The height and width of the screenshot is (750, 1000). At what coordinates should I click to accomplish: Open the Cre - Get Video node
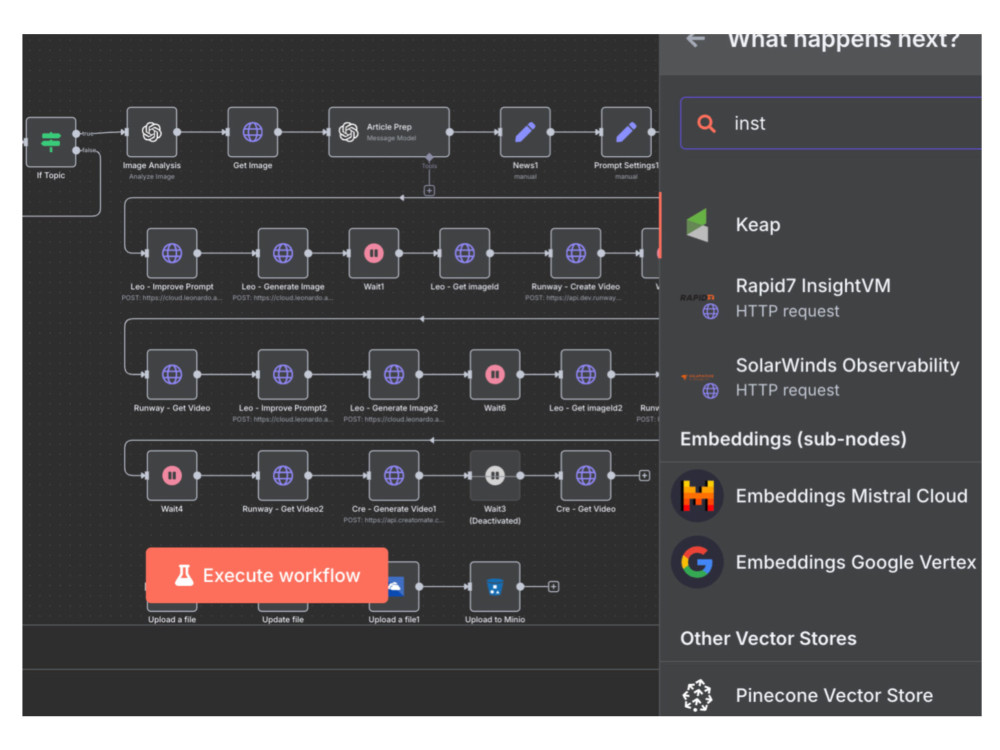tap(585, 475)
